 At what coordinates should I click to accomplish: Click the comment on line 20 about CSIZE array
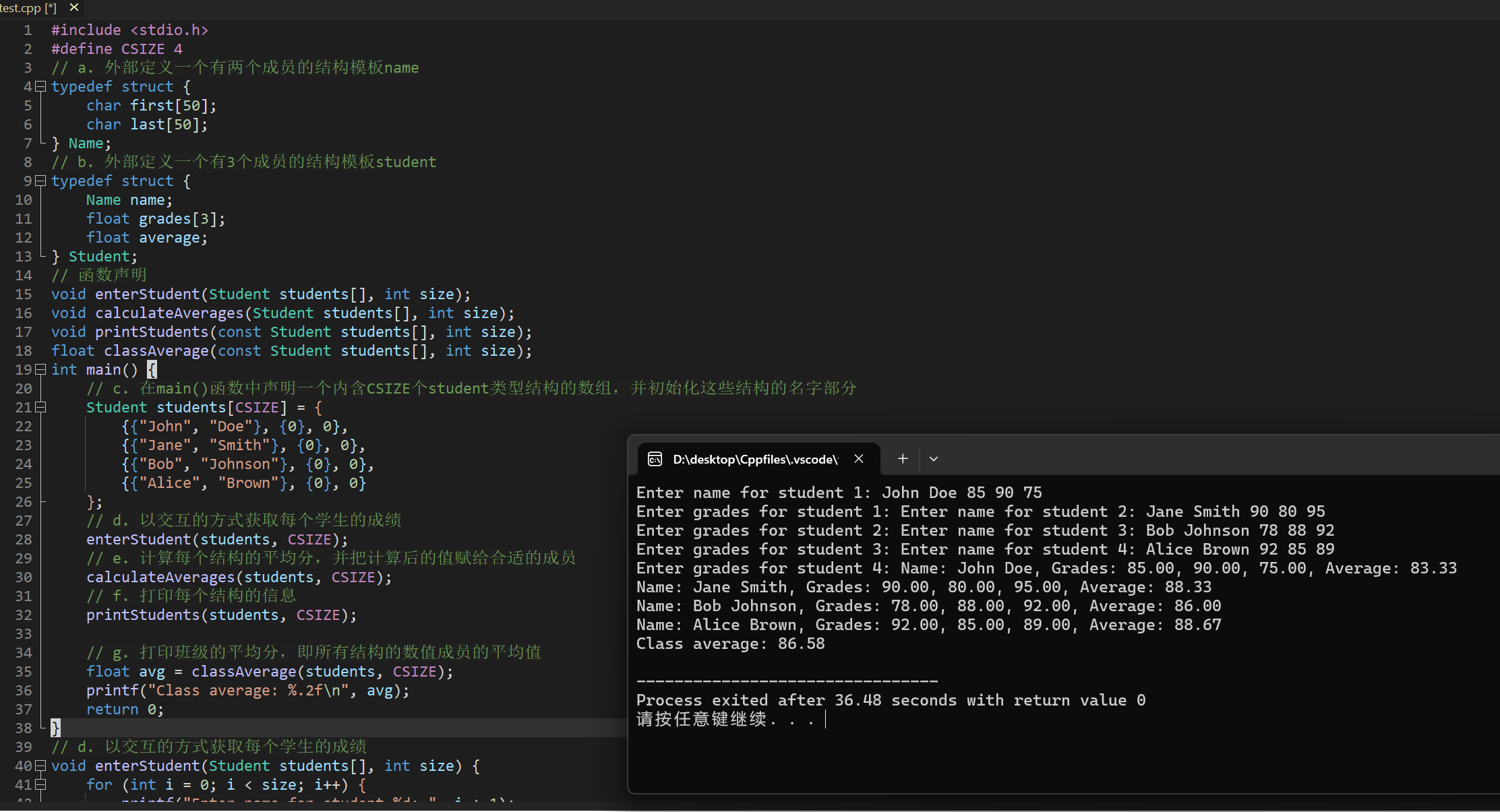click(x=471, y=388)
